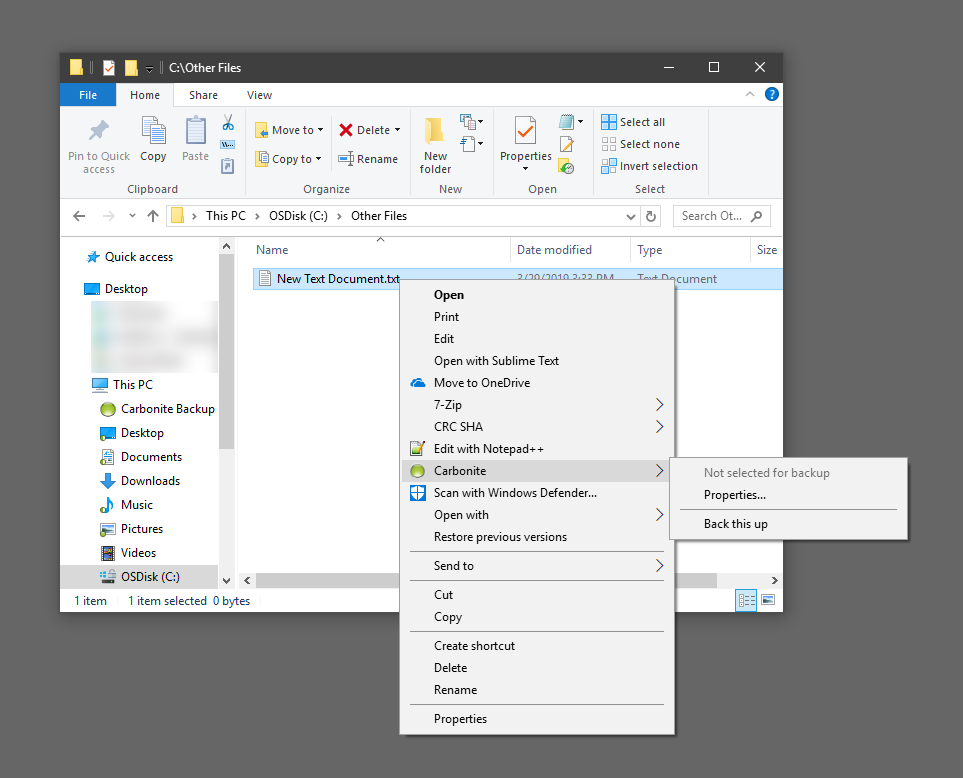Click the Properties checkmark icon in ribbon

coord(525,131)
